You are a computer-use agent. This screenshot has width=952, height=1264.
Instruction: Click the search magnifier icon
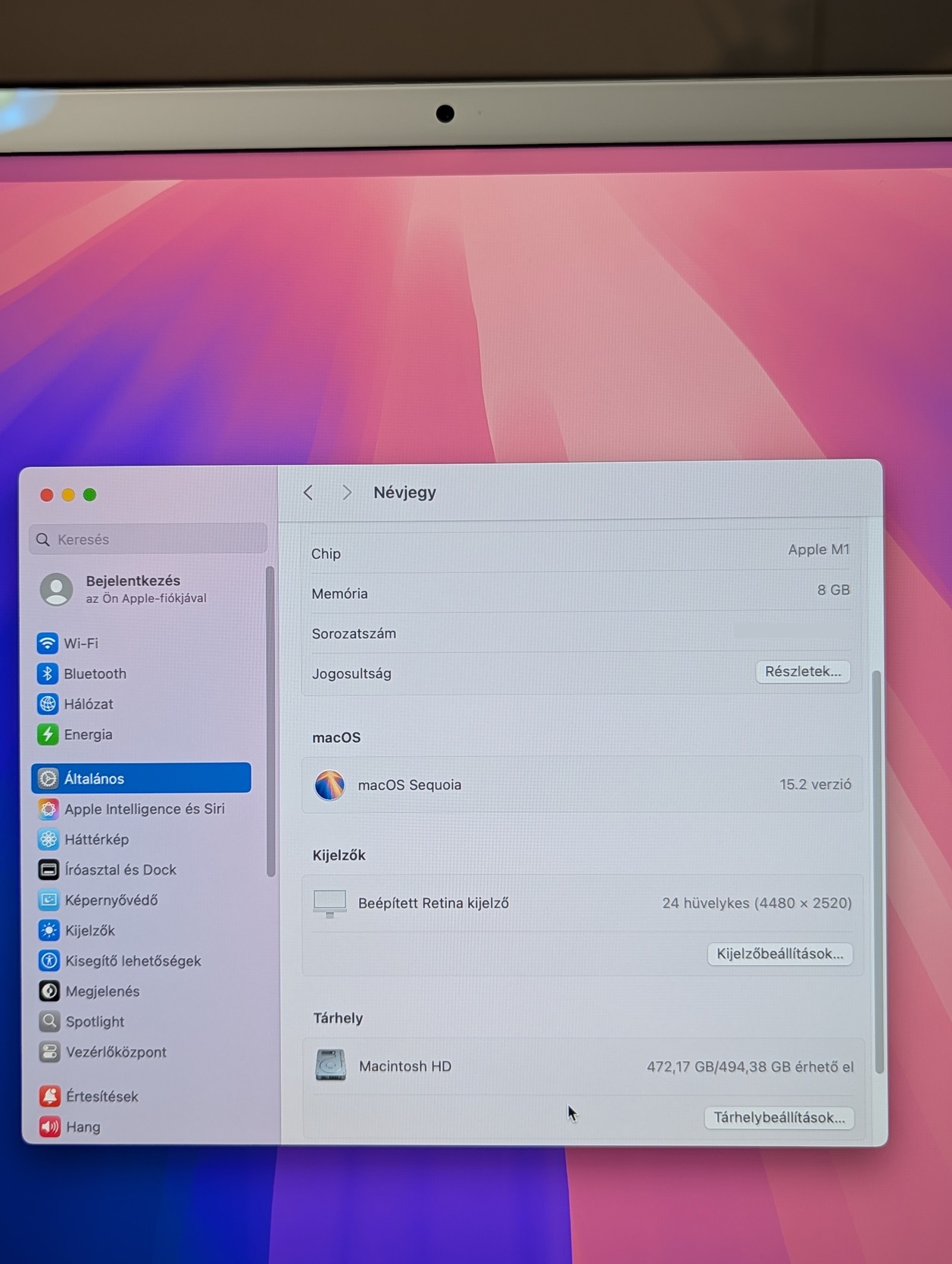(x=43, y=539)
